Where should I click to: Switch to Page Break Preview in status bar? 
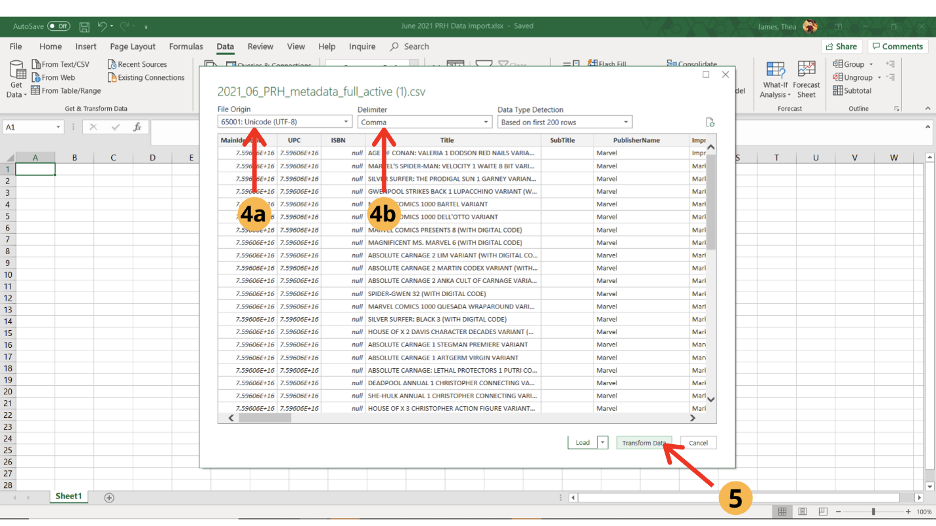click(823, 512)
